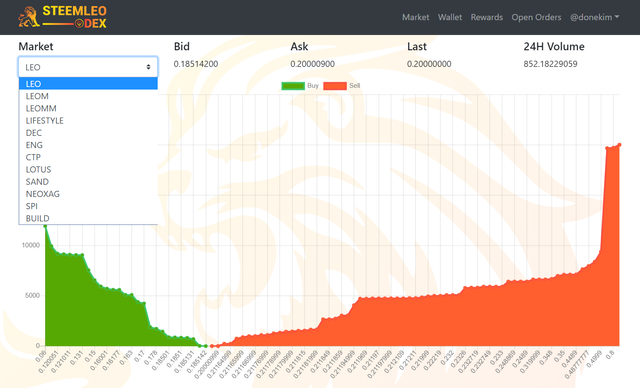Select LIFESTYLE market option
Viewport: 640px width, 388px height.
click(x=88, y=120)
